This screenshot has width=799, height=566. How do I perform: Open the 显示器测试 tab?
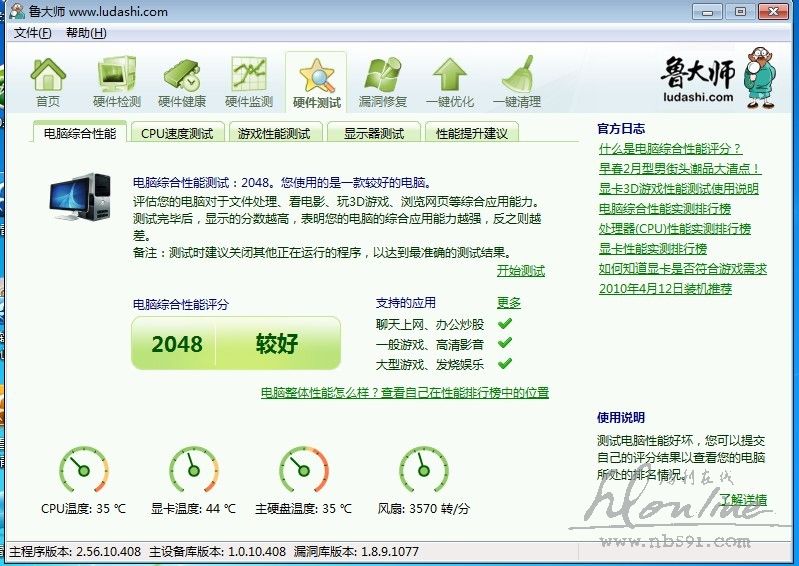tap(374, 133)
